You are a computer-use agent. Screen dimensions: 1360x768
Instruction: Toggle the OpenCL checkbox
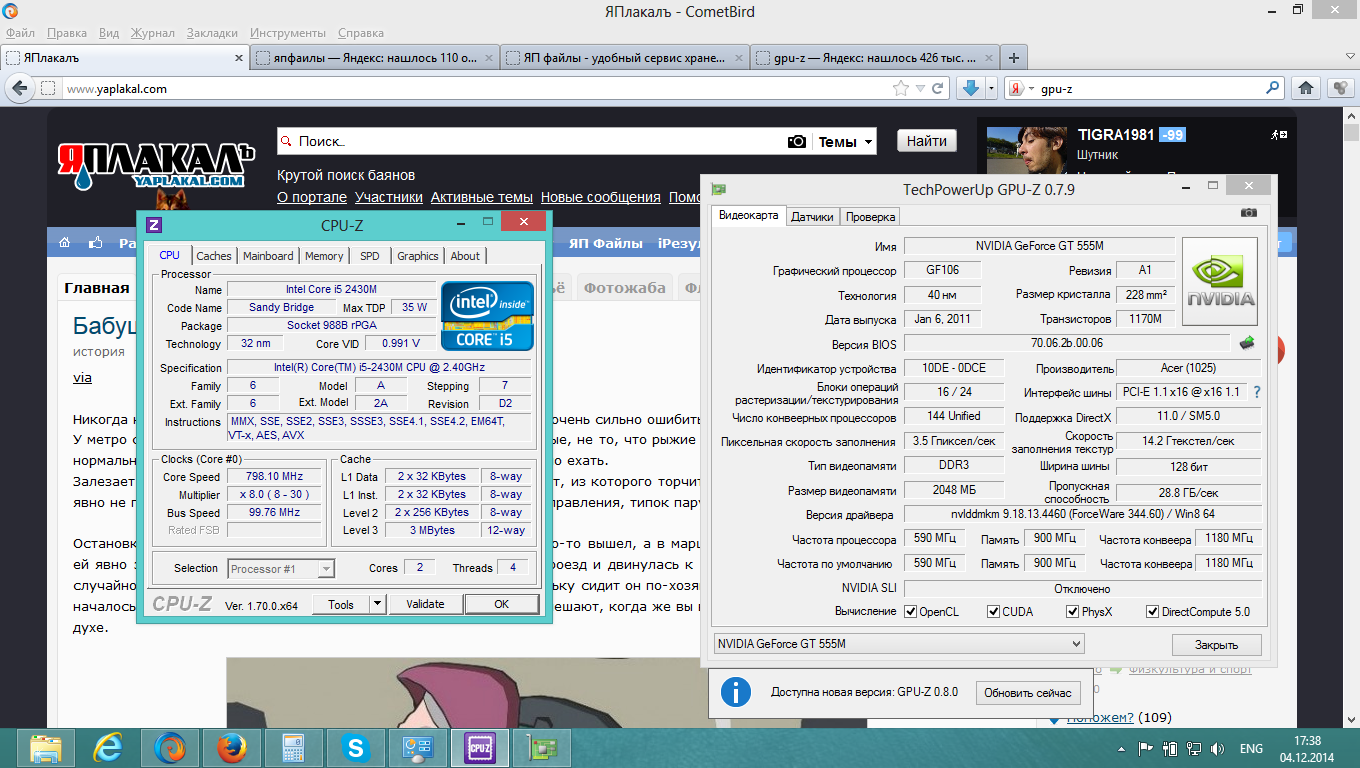(911, 612)
